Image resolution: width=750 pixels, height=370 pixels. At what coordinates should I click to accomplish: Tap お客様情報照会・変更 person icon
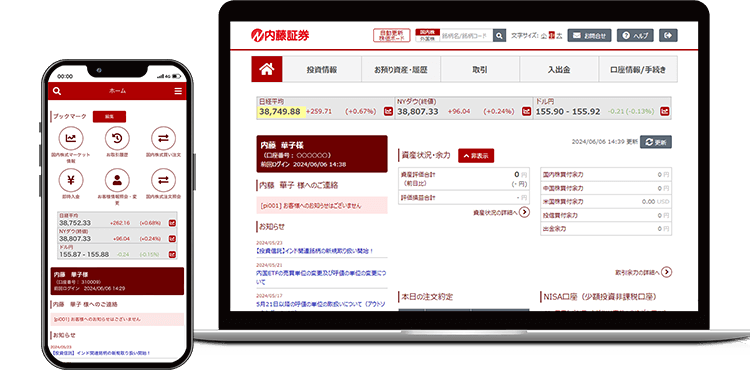(117, 180)
